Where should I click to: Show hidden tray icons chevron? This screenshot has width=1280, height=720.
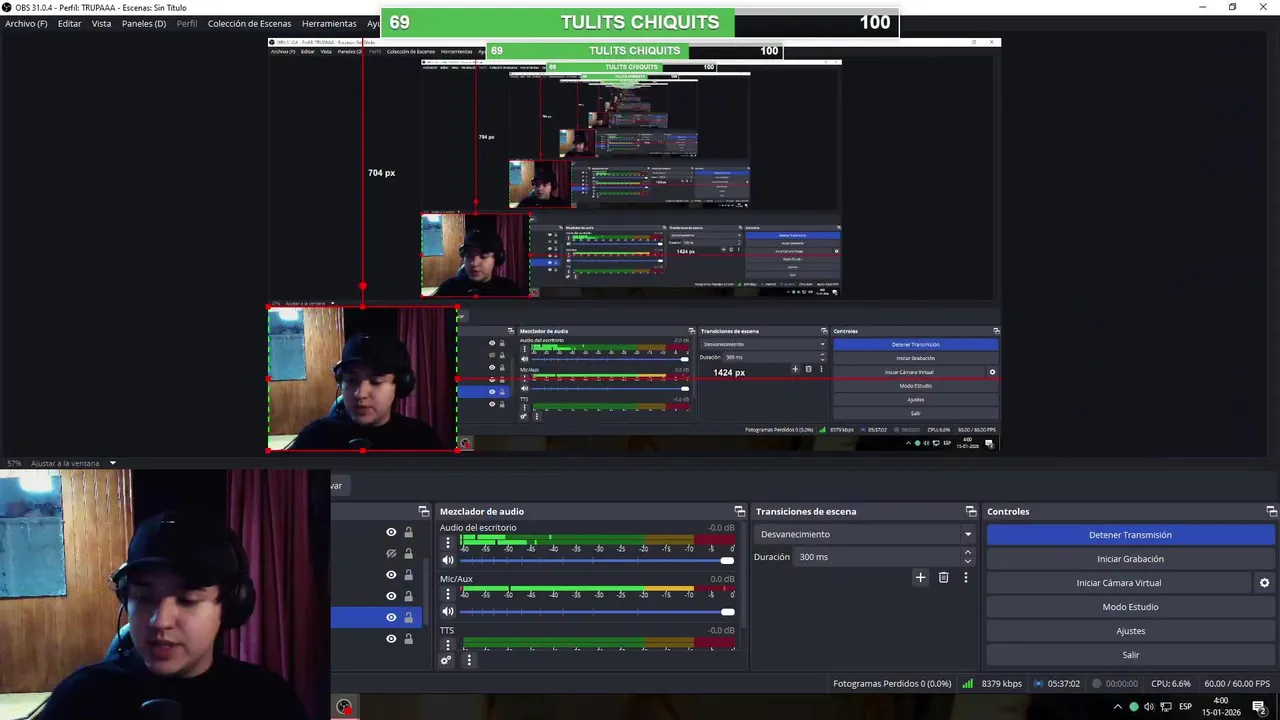(x=1117, y=707)
